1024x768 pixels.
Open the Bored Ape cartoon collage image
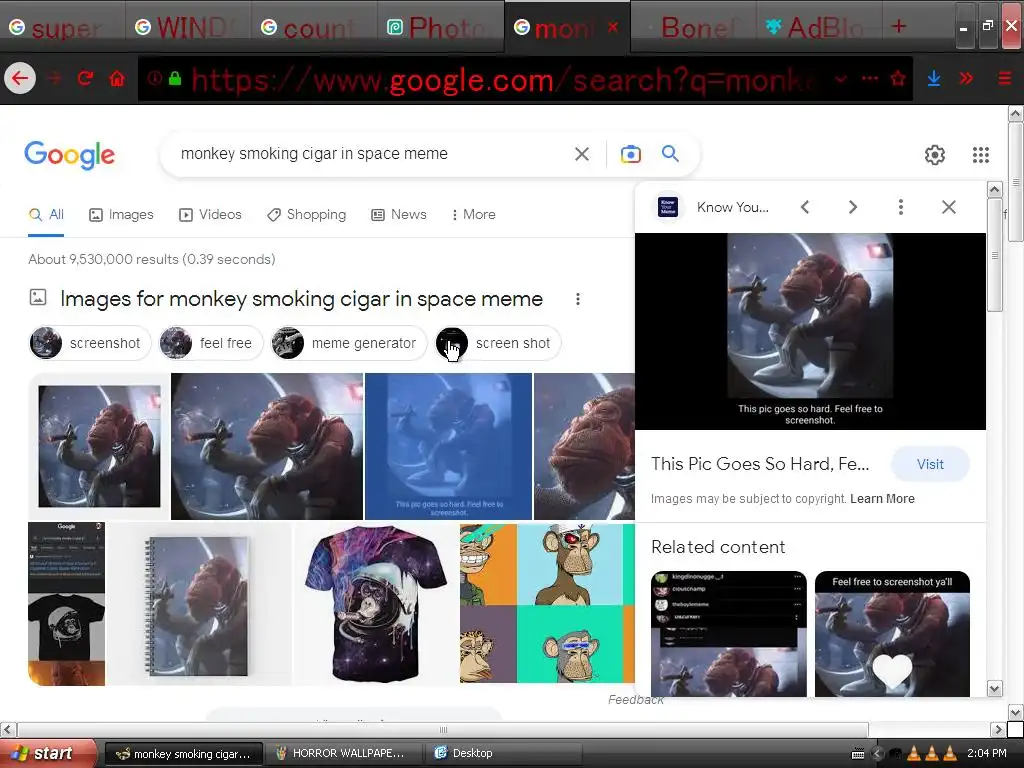547,603
